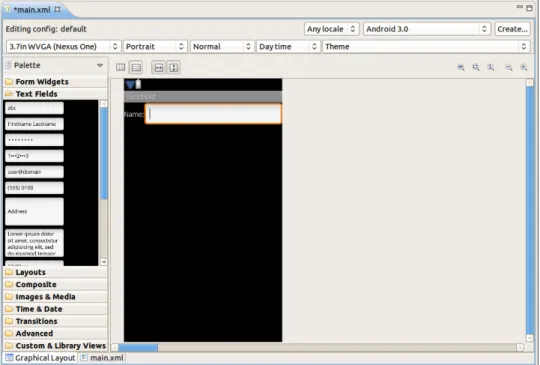Close the *main.xml editor tab

point(58,9)
